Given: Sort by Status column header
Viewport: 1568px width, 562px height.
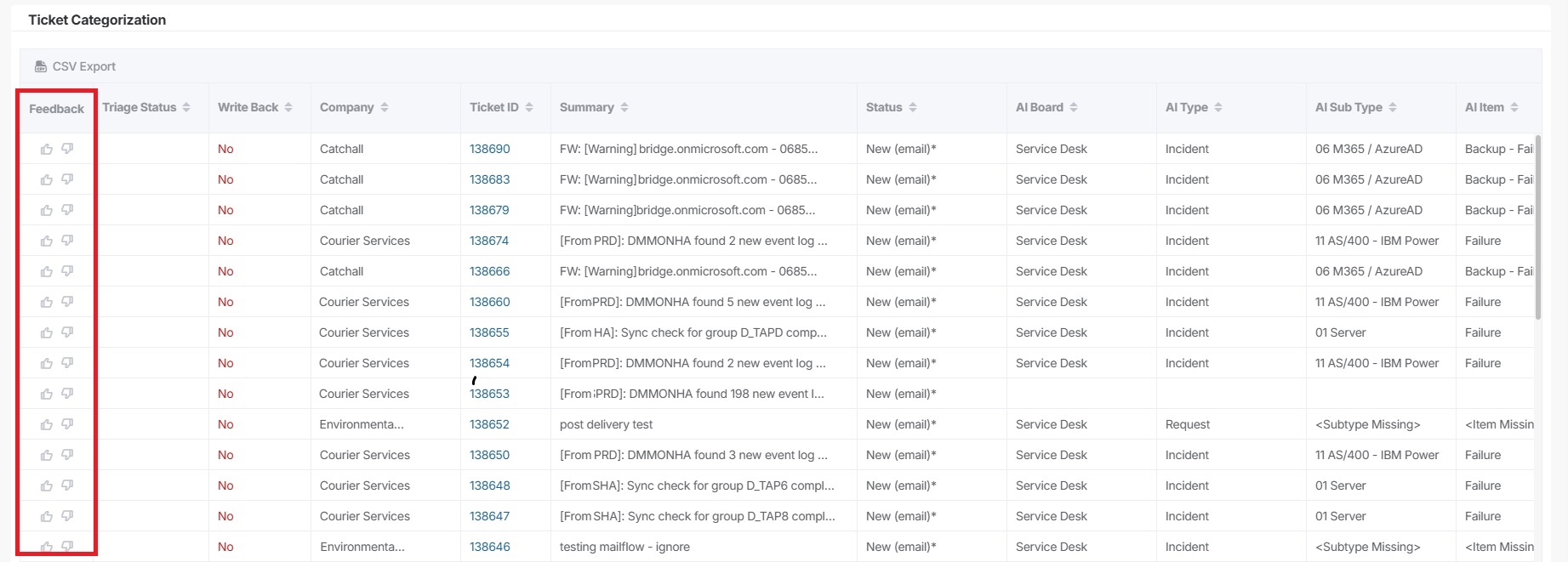Looking at the screenshot, I should 913,107.
